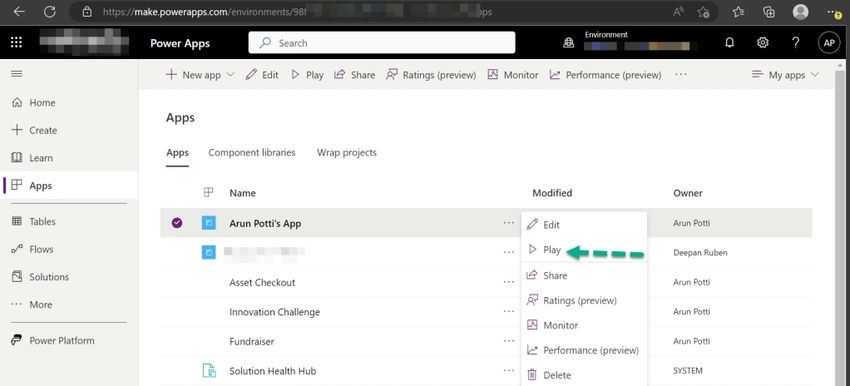Viewport: 850px width, 386px height.
Task: Open New app dropdown
Action: tap(200, 75)
